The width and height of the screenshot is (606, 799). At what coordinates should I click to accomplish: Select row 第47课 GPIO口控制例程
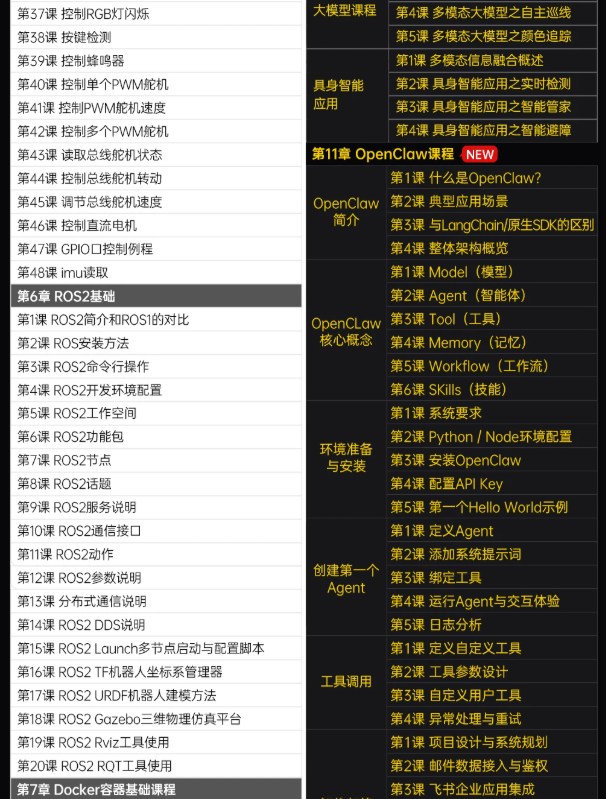(x=156, y=249)
